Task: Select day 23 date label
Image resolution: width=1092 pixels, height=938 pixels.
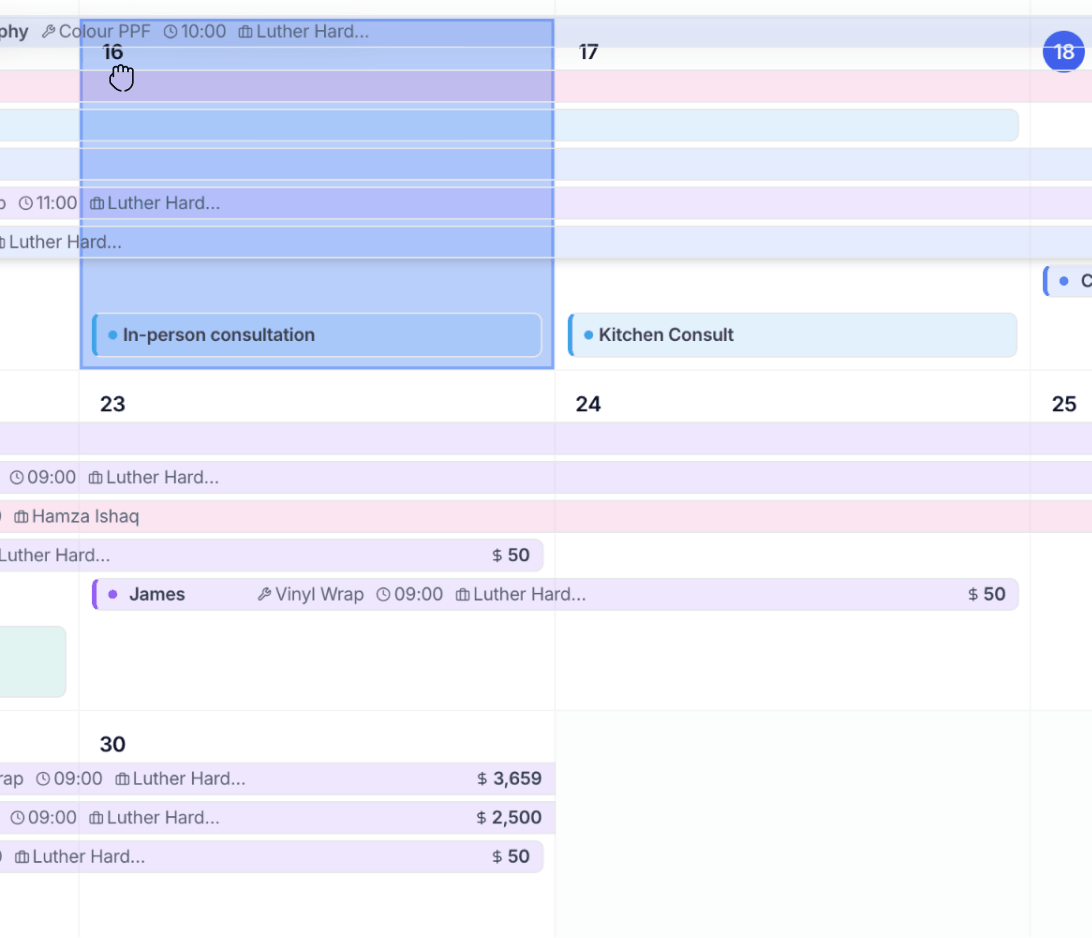Action: pyautogui.click(x=113, y=405)
